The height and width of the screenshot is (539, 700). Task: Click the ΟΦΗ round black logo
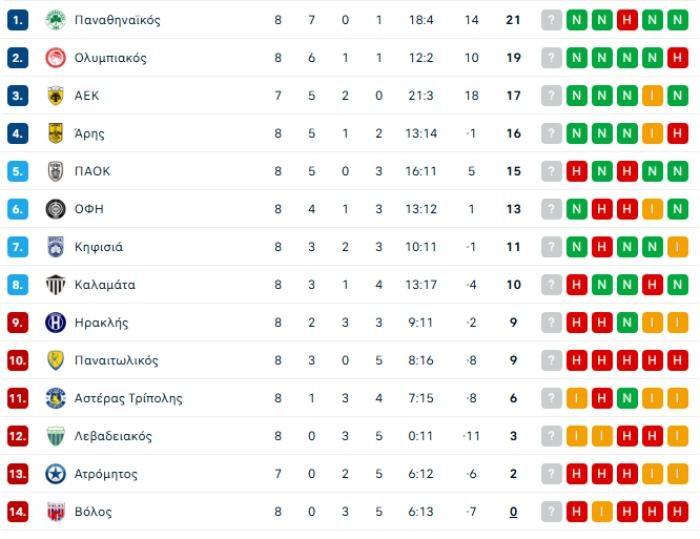[56, 209]
